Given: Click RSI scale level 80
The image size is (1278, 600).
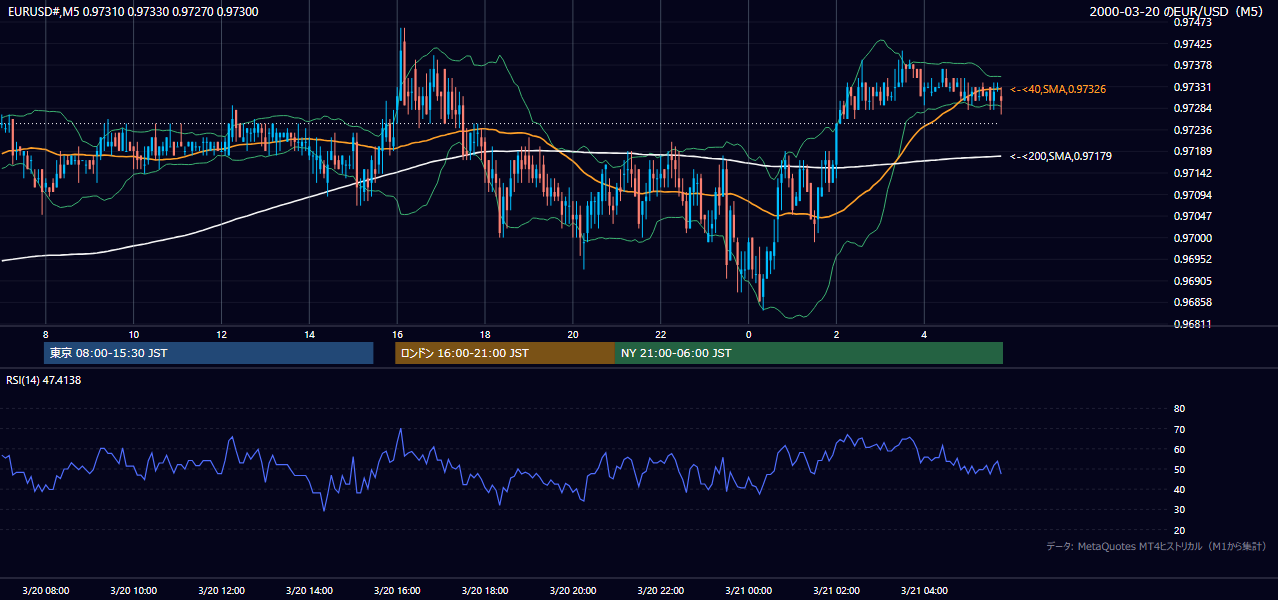Looking at the screenshot, I should [1179, 409].
